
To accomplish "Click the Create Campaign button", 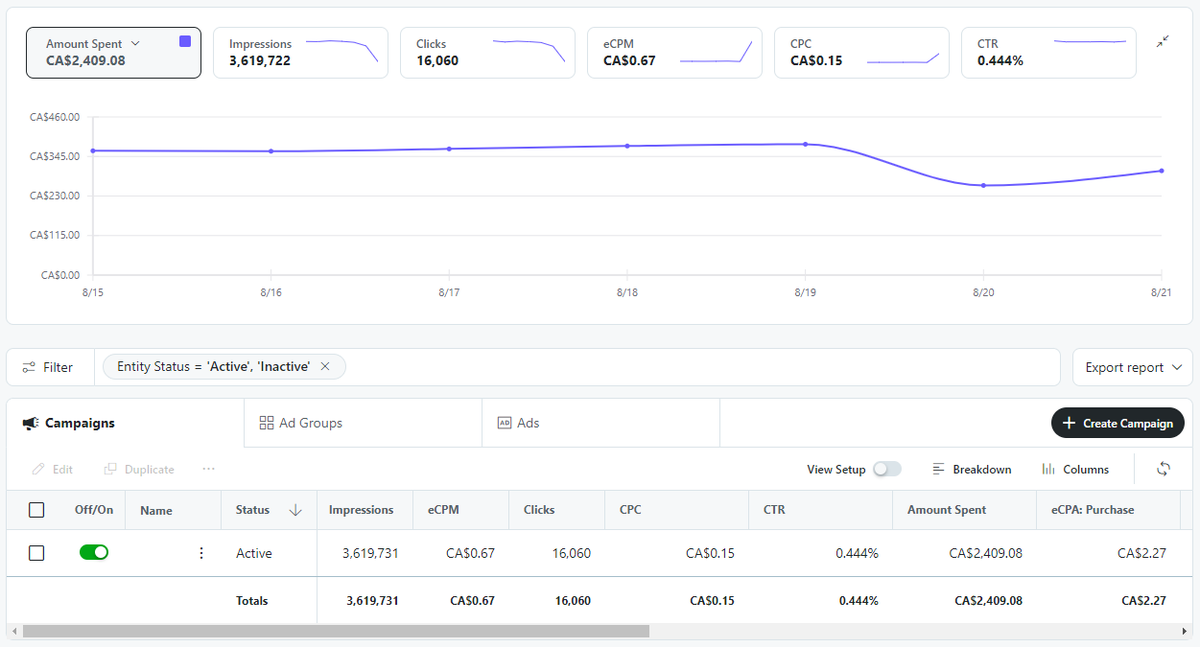I will pos(1118,423).
